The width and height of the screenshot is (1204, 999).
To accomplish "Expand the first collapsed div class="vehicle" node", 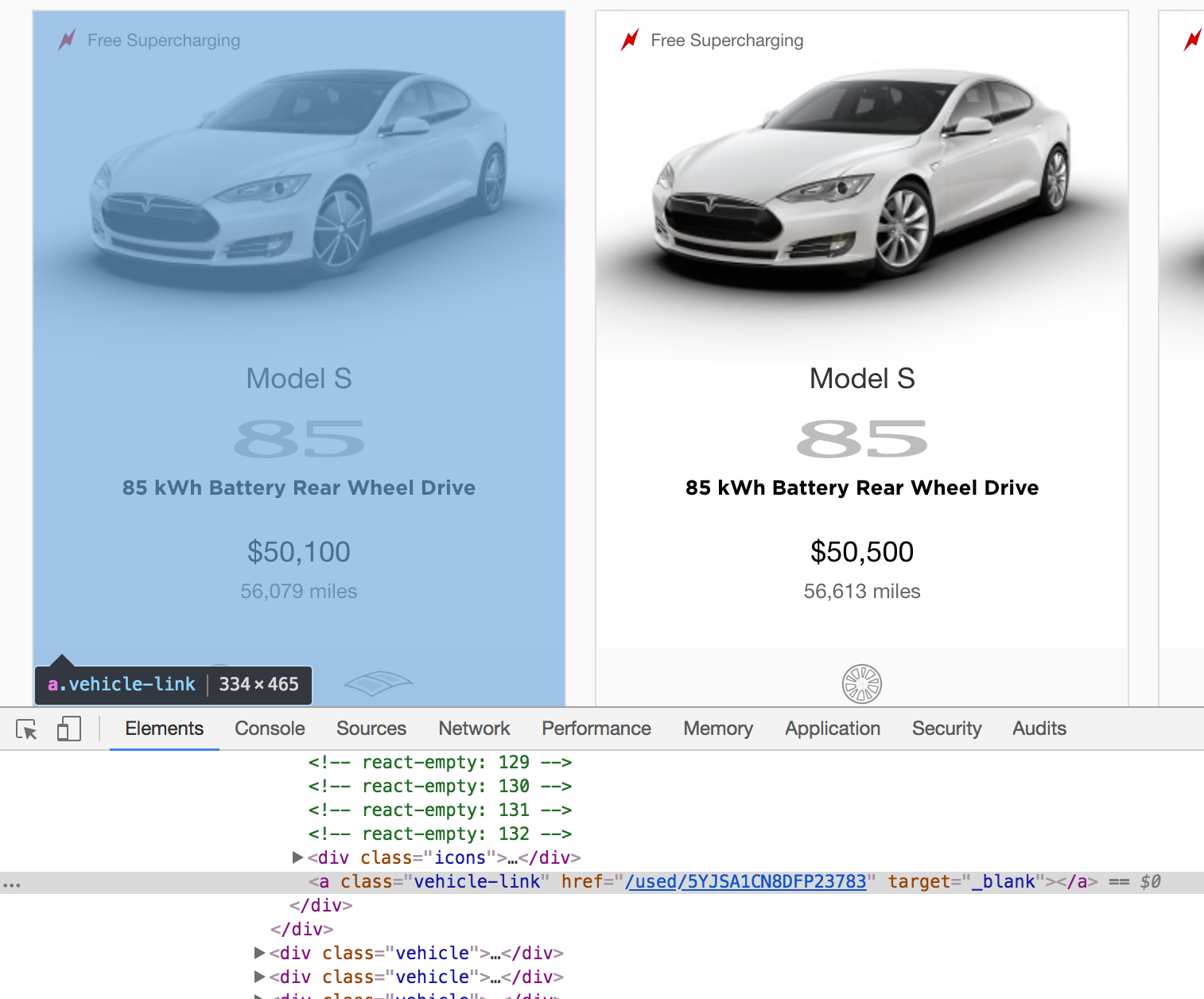I will pyautogui.click(x=259, y=953).
